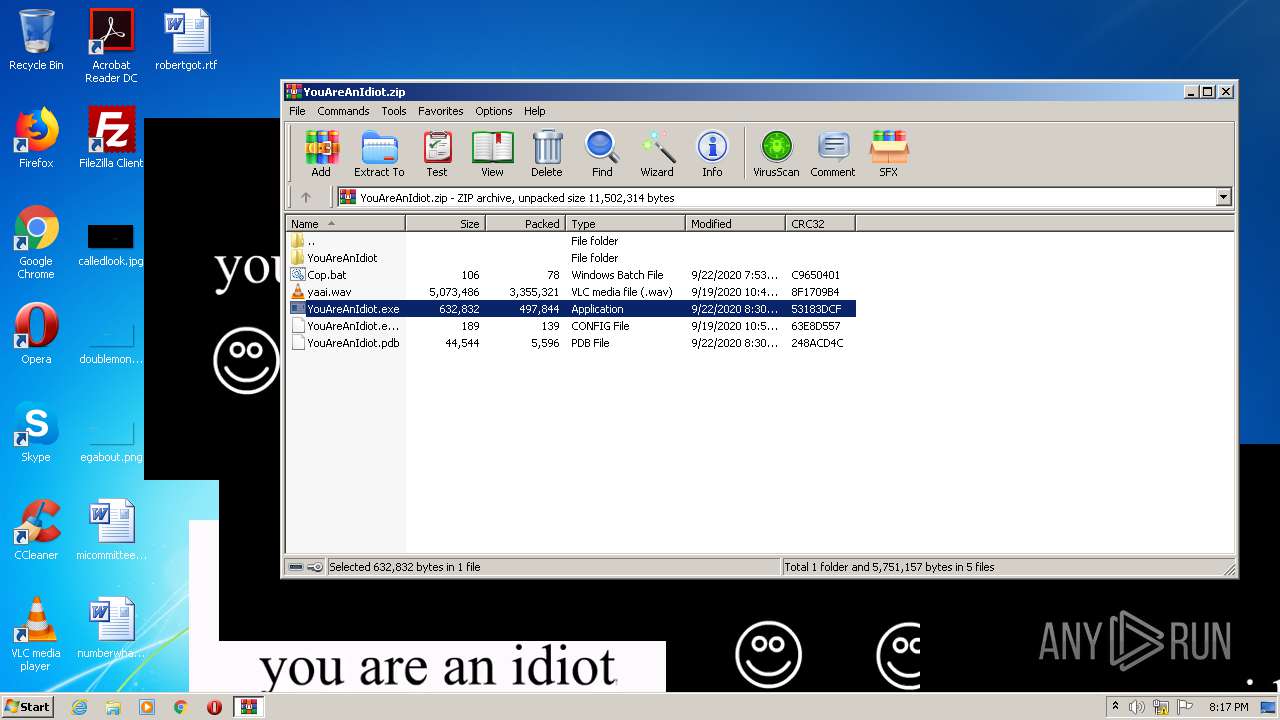
Task: Click the SFX toolbar icon
Action: click(x=888, y=154)
